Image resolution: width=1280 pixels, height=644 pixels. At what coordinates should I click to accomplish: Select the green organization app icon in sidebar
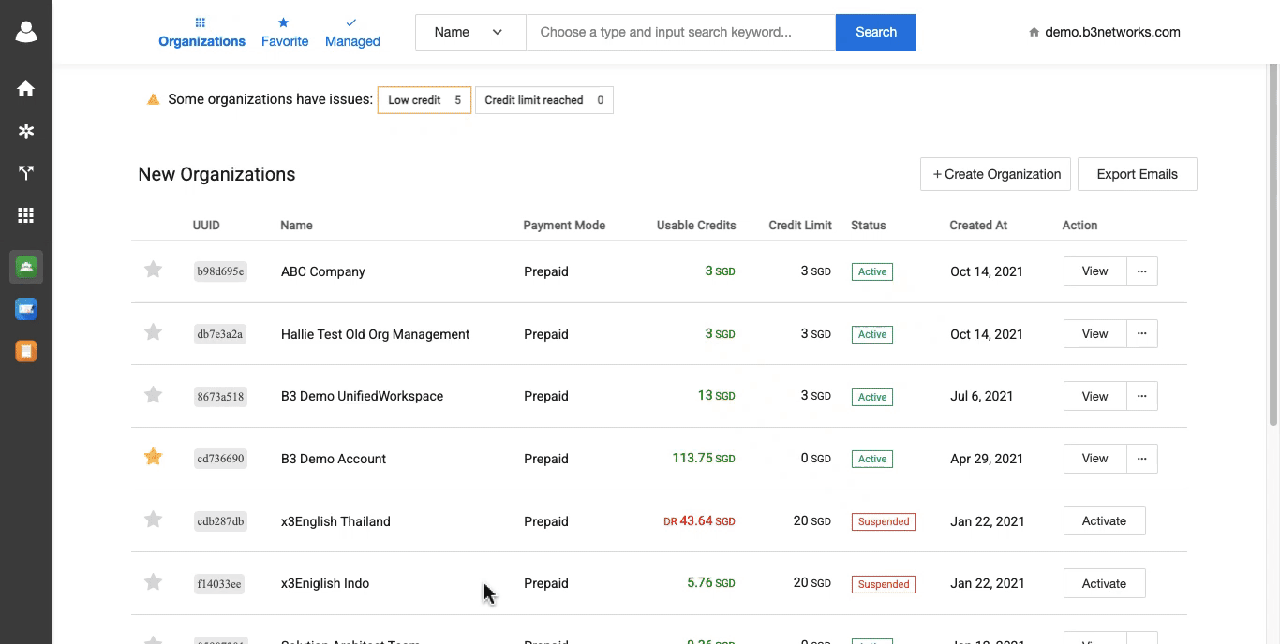26,266
